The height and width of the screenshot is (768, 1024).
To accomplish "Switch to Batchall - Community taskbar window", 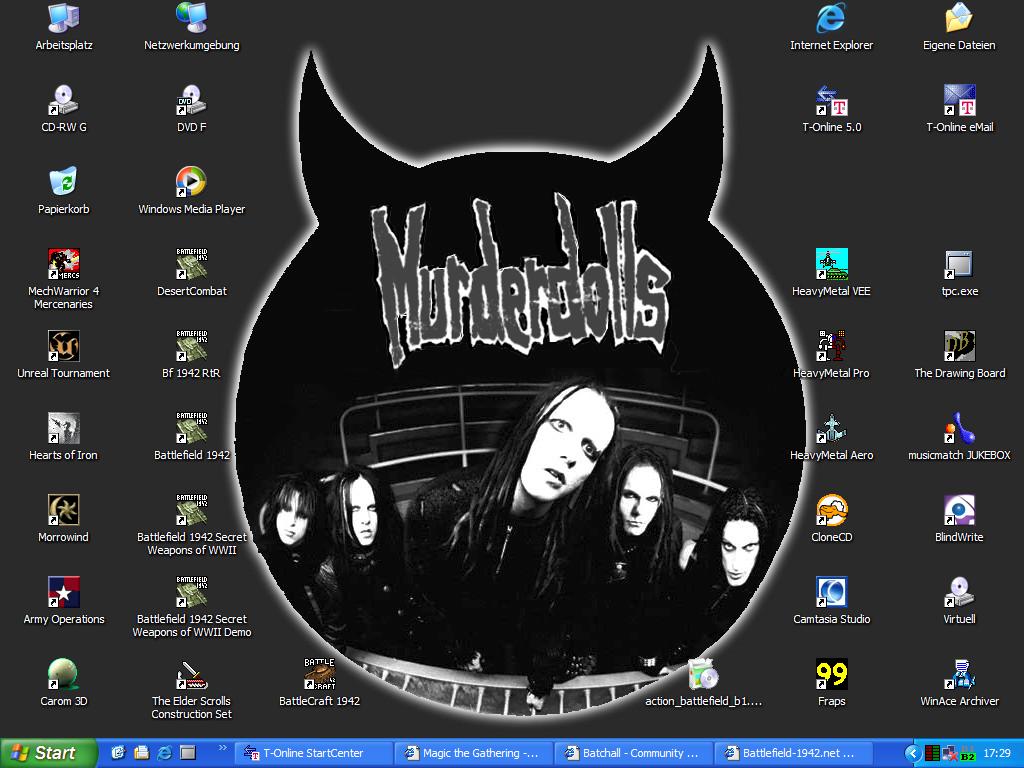I will click(633, 753).
